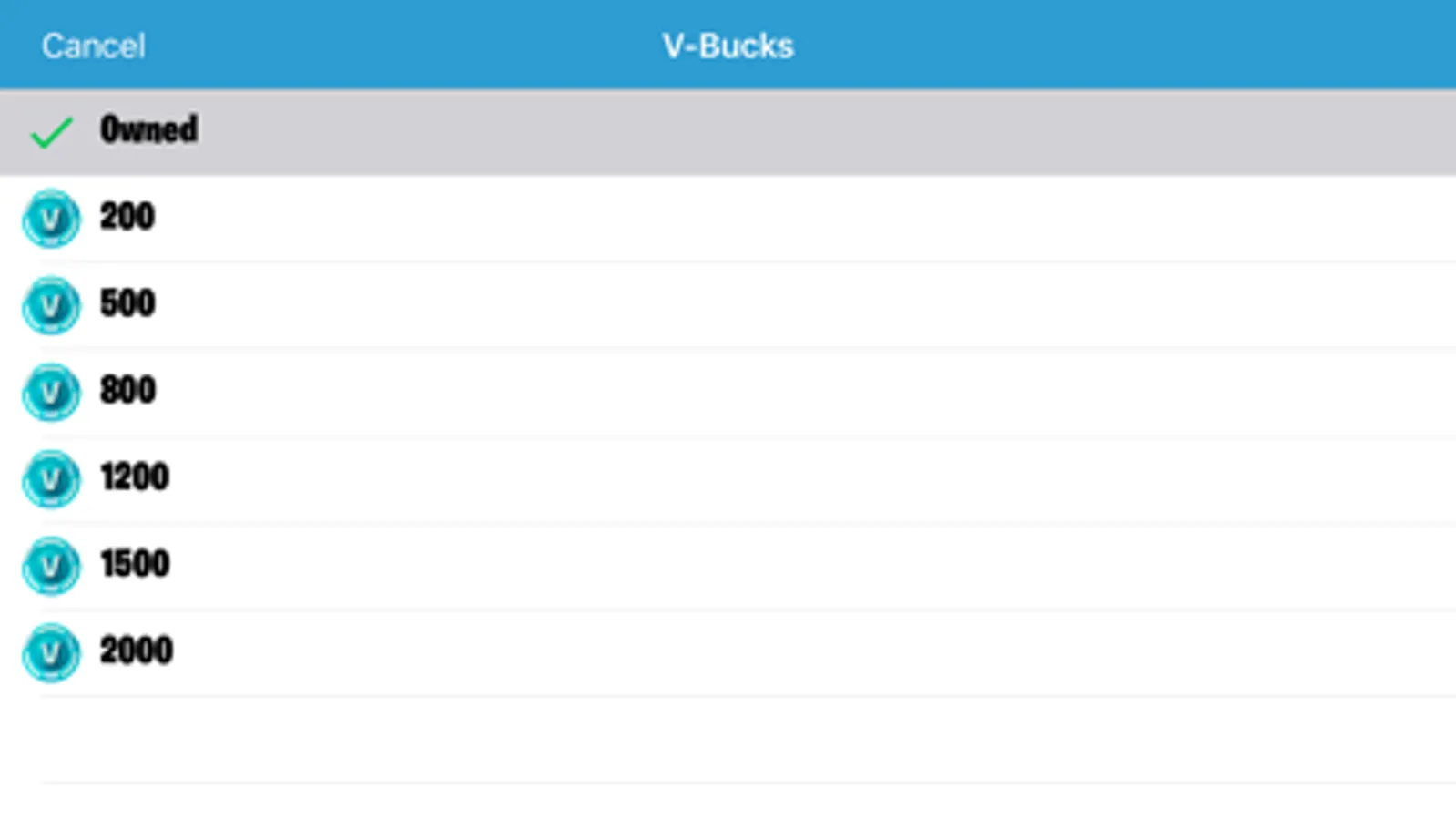Tap the Cancel button

pos(93,46)
